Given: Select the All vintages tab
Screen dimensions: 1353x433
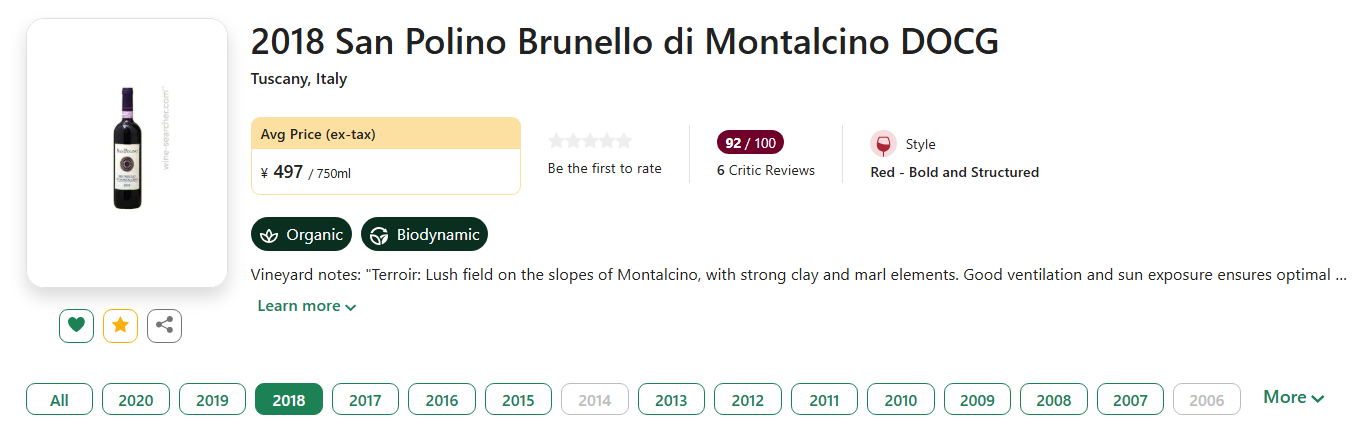Looking at the screenshot, I should 59,400.
